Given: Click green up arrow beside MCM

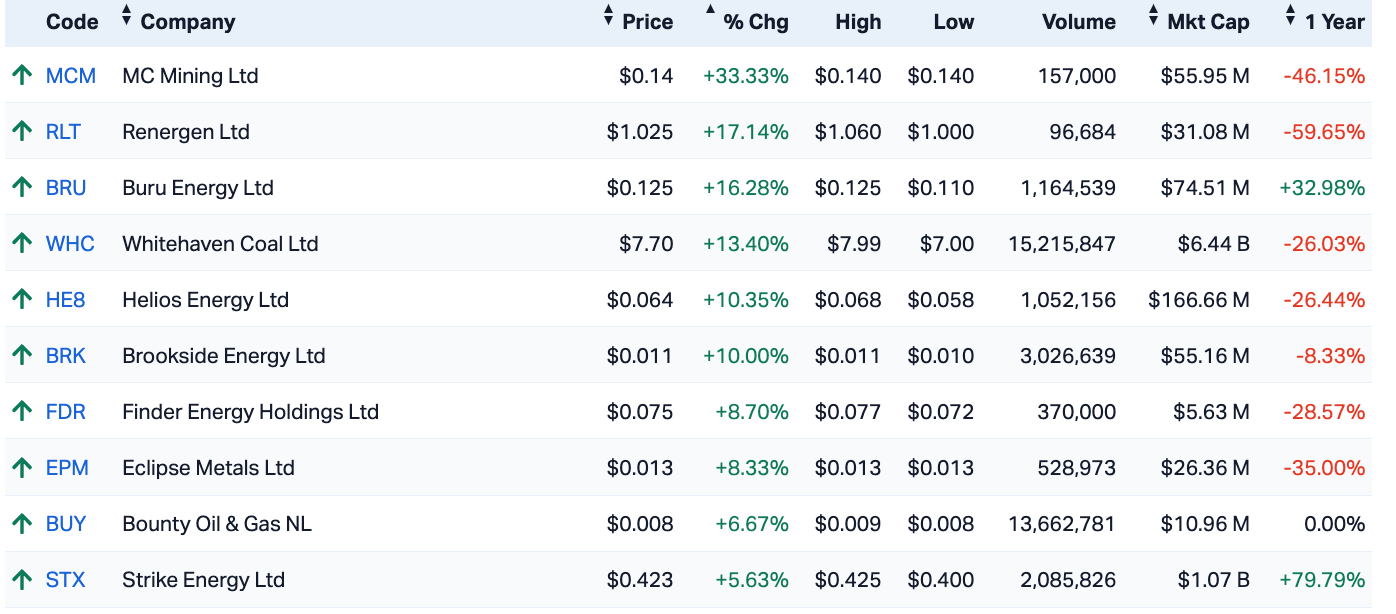Looking at the screenshot, I should [x=22, y=76].
